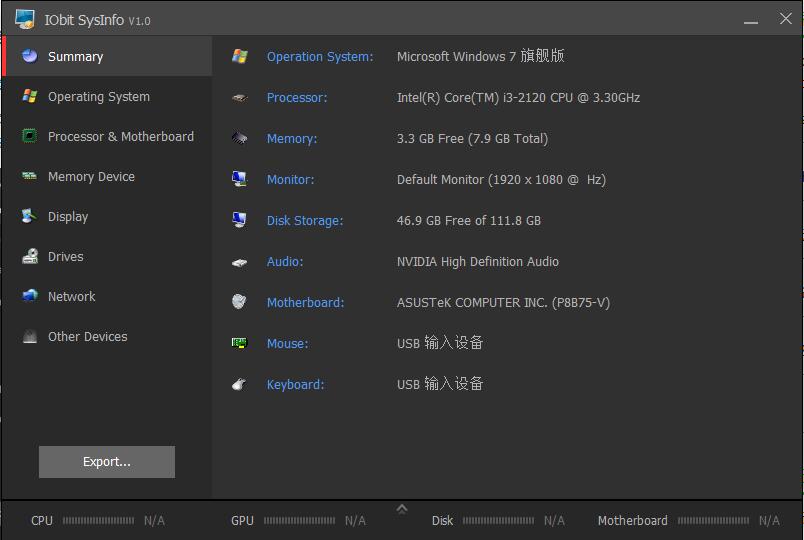The height and width of the screenshot is (540, 804).
Task: Click the monitor icon beside Monitor row
Action: click(x=239, y=179)
